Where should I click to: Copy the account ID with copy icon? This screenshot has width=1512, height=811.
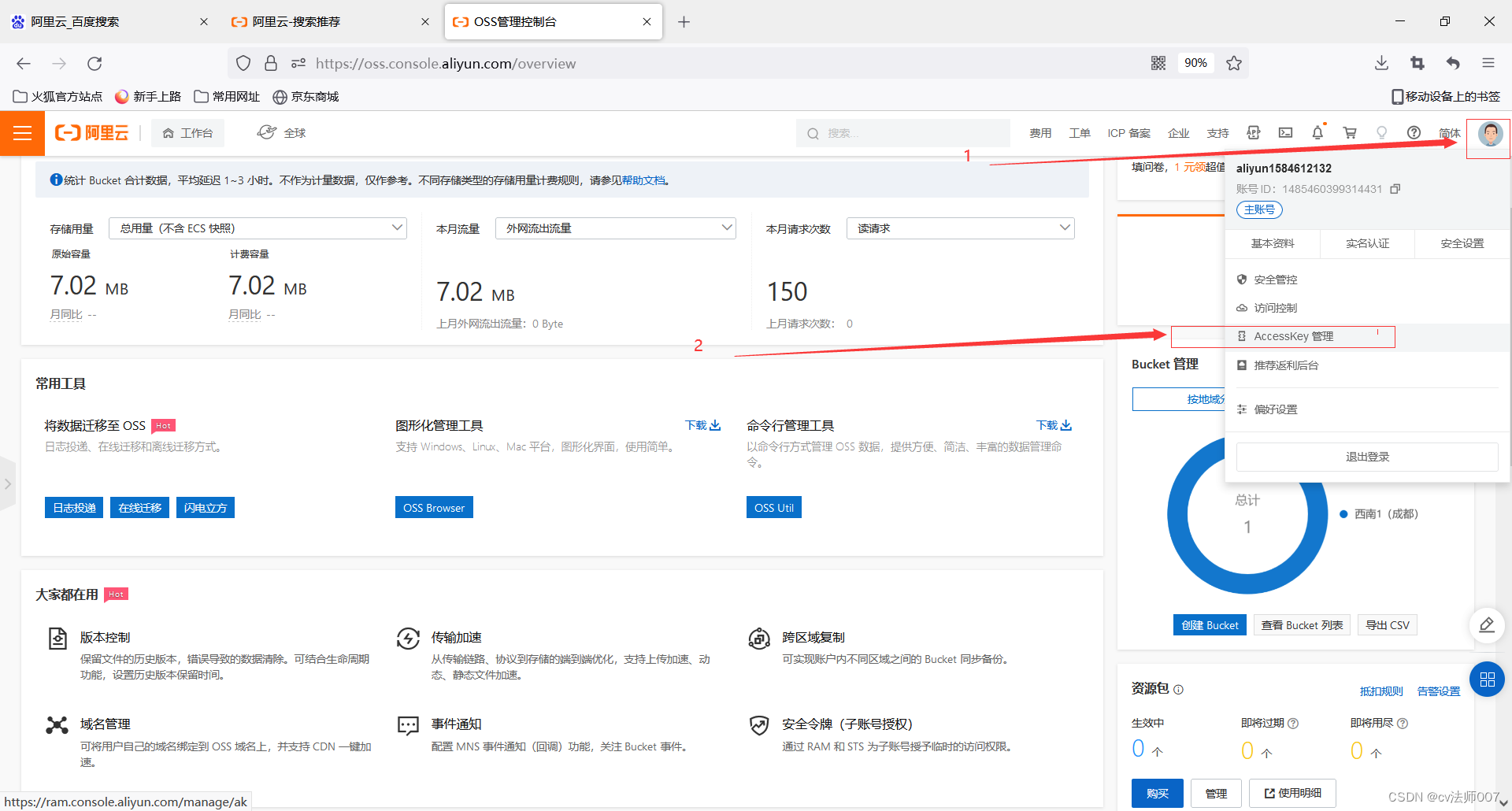[1395, 189]
